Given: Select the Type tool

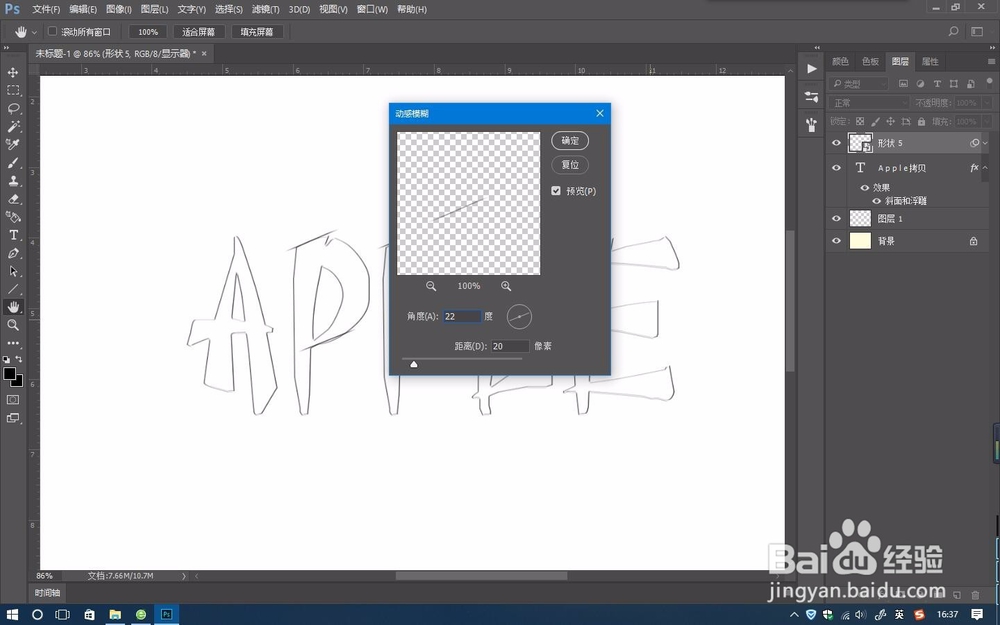Looking at the screenshot, I should 13,235.
